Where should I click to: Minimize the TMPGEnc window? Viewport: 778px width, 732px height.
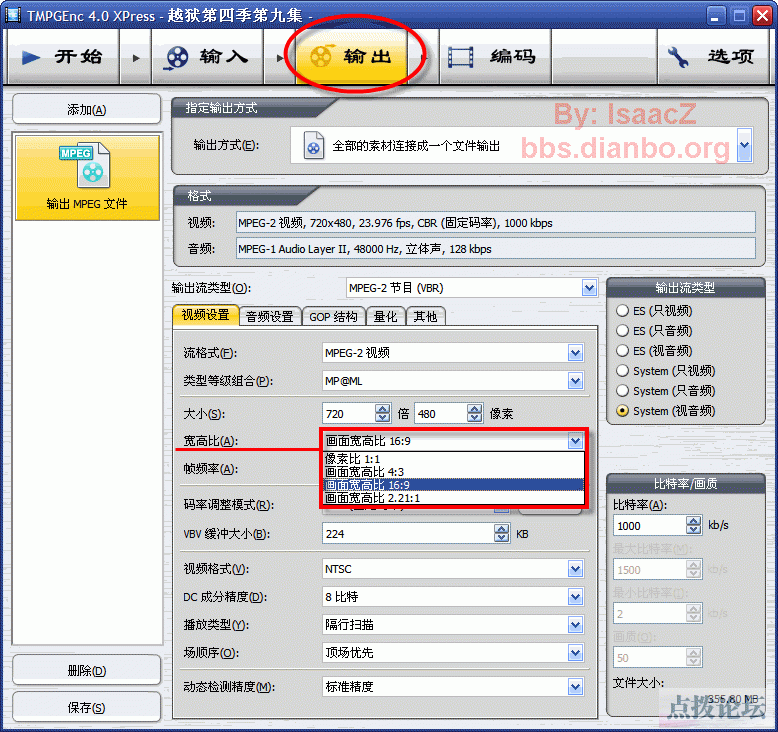click(715, 16)
